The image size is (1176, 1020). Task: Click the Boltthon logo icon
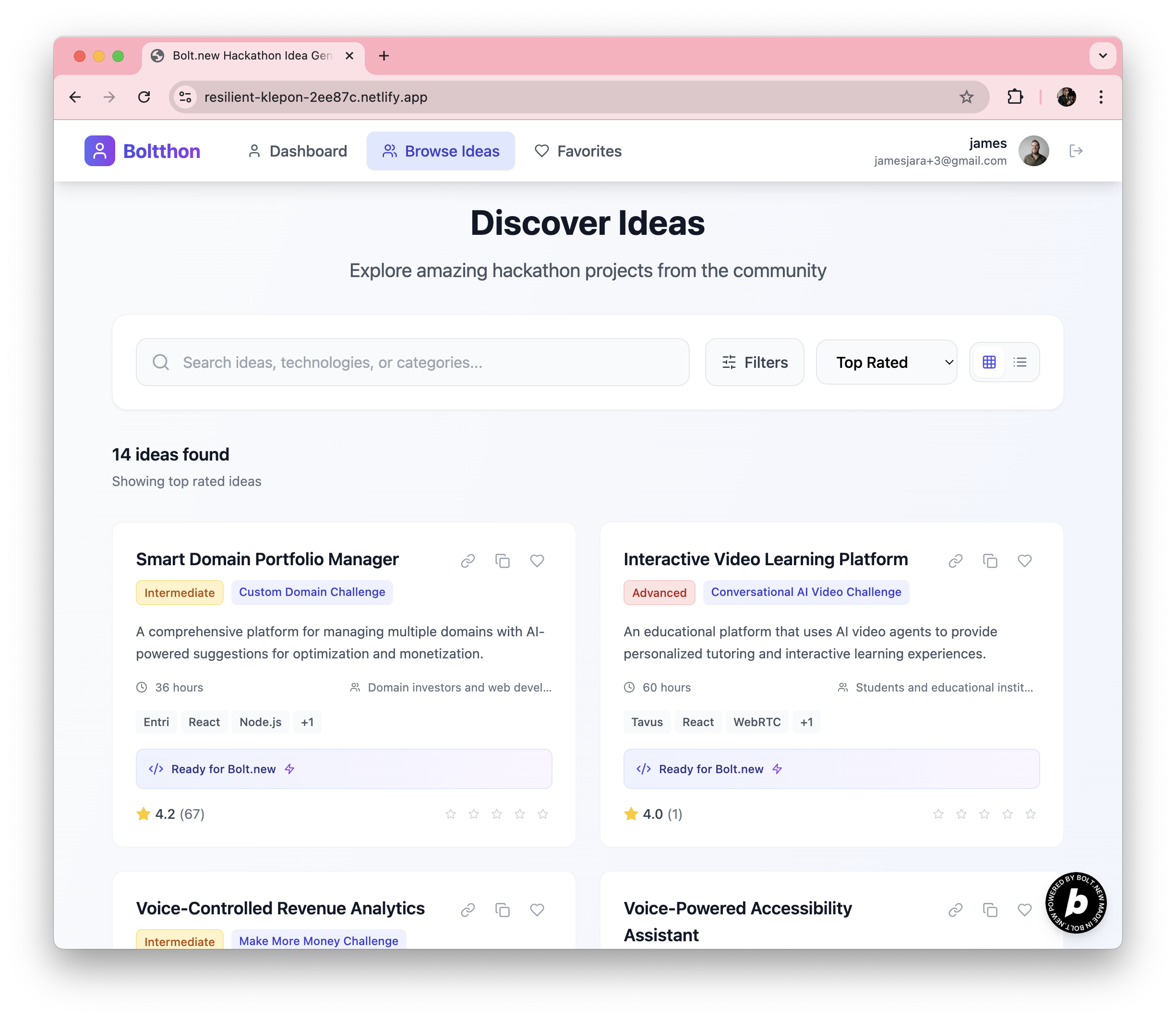click(99, 151)
